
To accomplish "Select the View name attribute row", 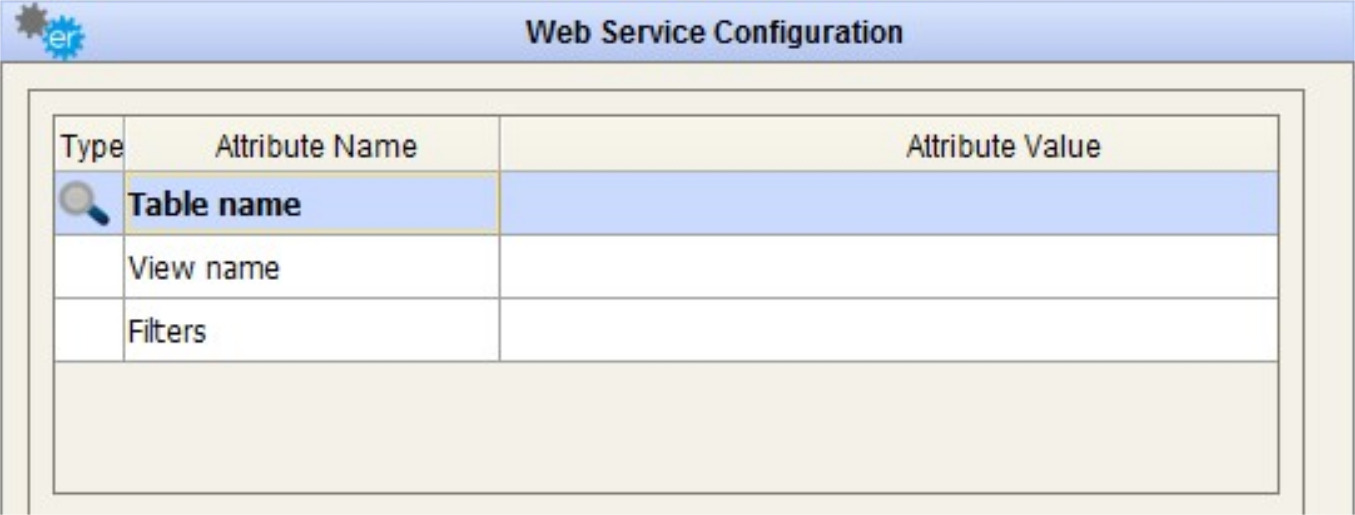I will (311, 268).
